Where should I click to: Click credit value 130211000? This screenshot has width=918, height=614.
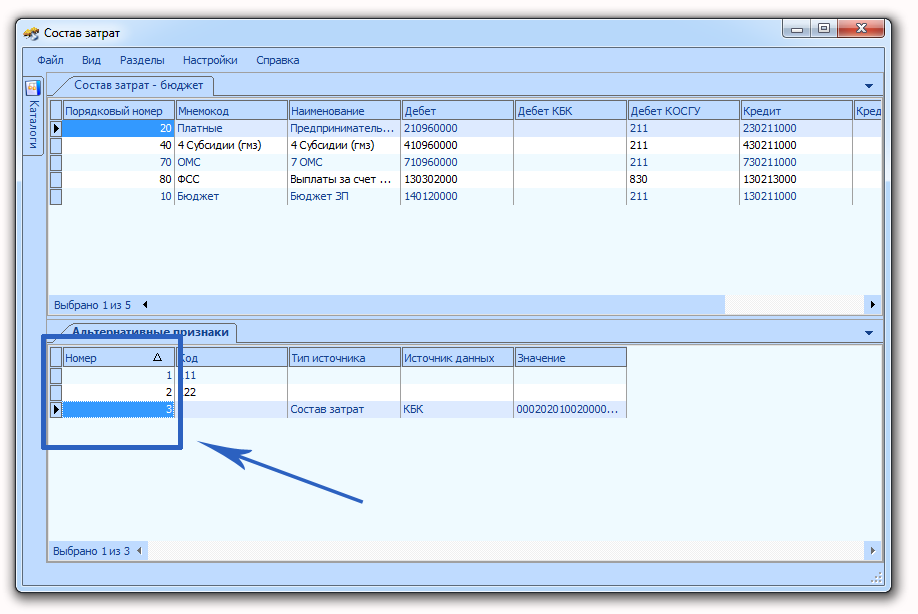796,196
